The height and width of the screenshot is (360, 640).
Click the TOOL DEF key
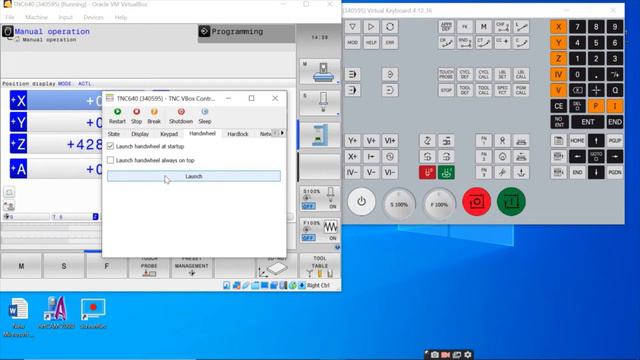tap(465, 90)
